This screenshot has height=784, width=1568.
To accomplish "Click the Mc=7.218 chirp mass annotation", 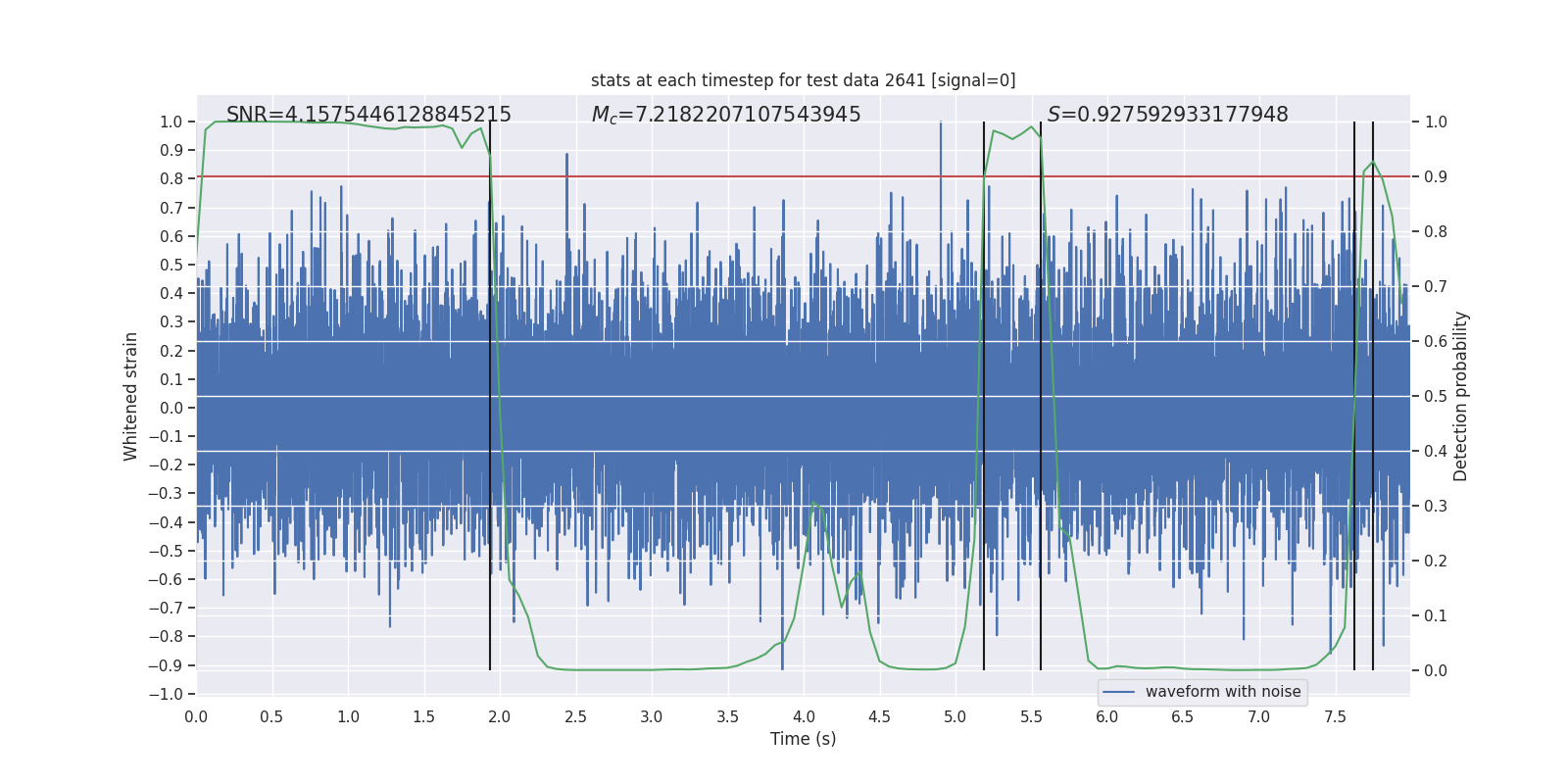I will (726, 115).
